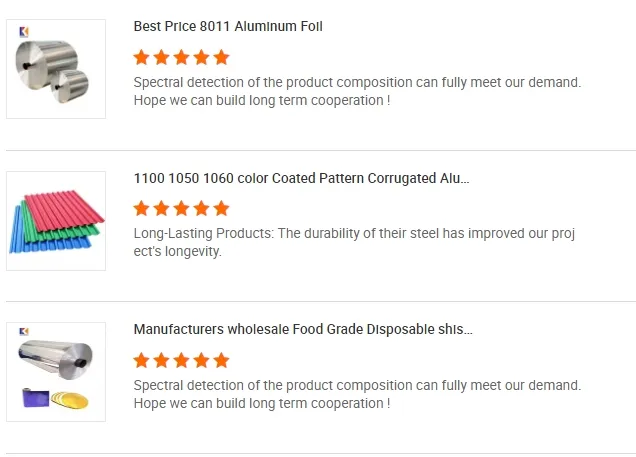Click first star of Food Grade product rating
This screenshot has height=457, width=636.
point(142,360)
